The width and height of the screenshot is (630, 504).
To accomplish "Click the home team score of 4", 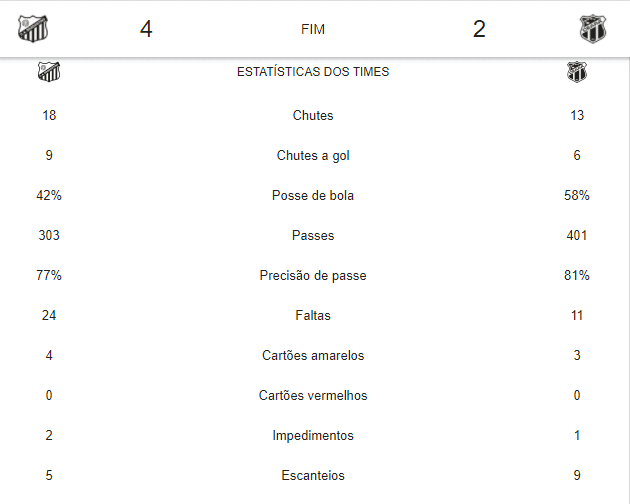I will point(146,29).
